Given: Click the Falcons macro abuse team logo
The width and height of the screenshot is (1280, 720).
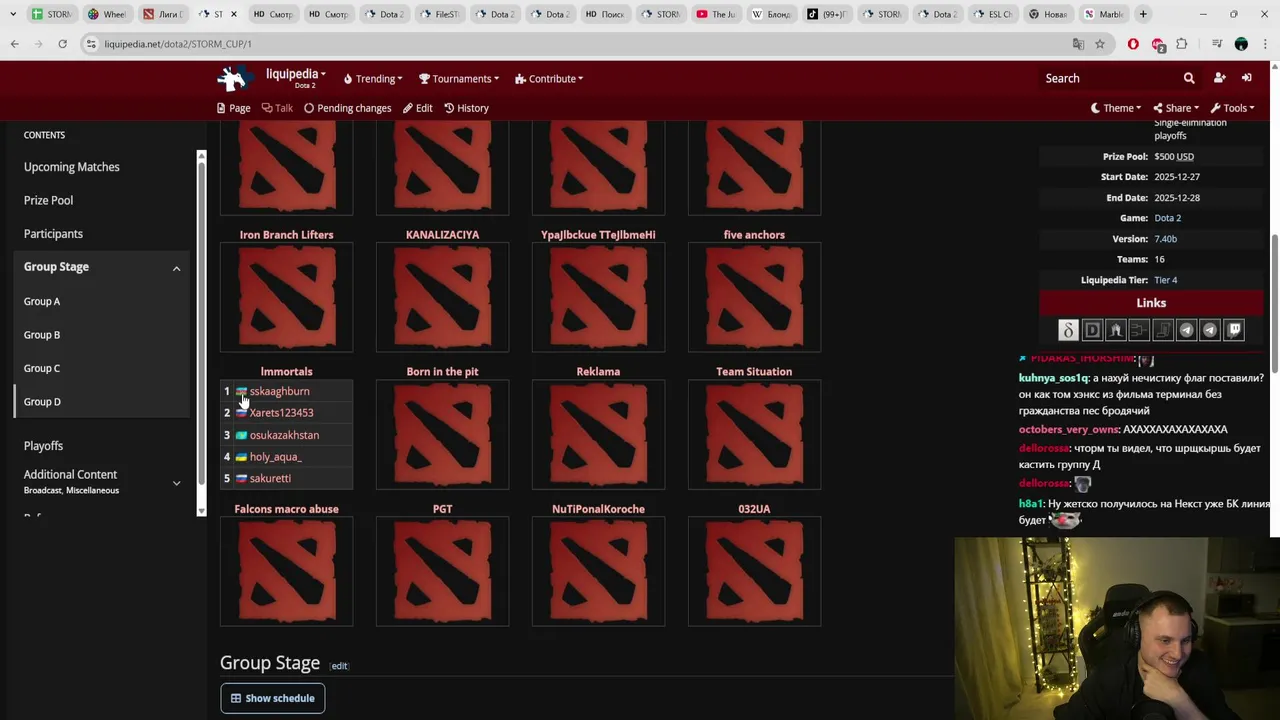Looking at the screenshot, I should [x=286, y=571].
